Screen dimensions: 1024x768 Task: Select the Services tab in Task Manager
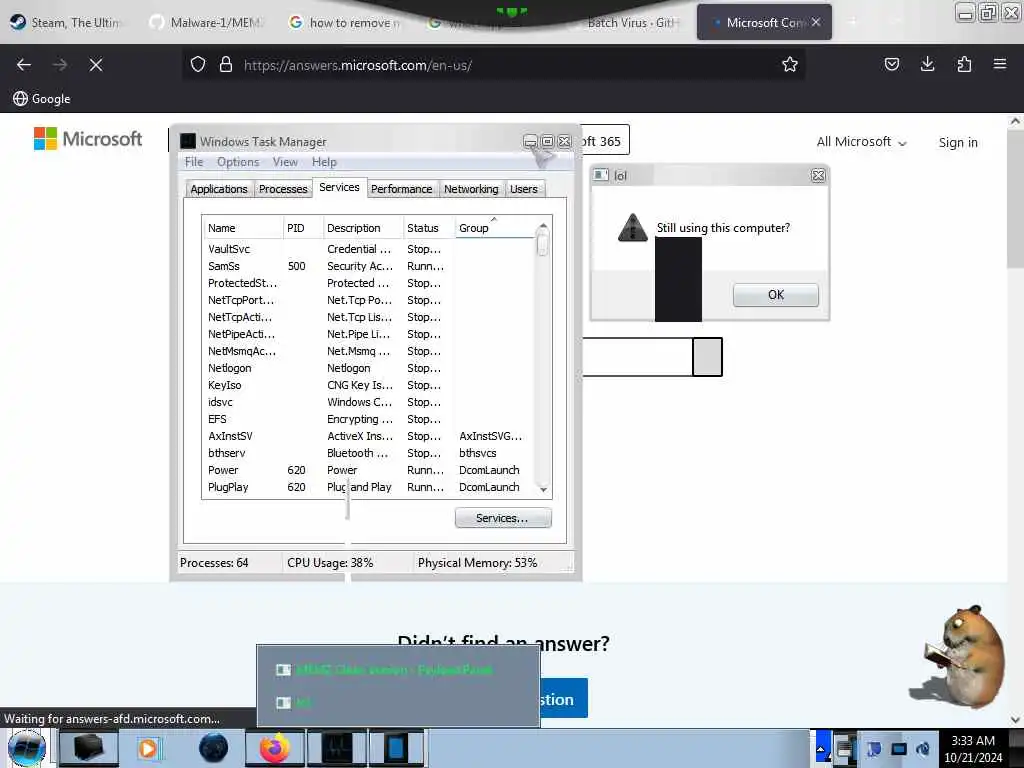(x=339, y=187)
